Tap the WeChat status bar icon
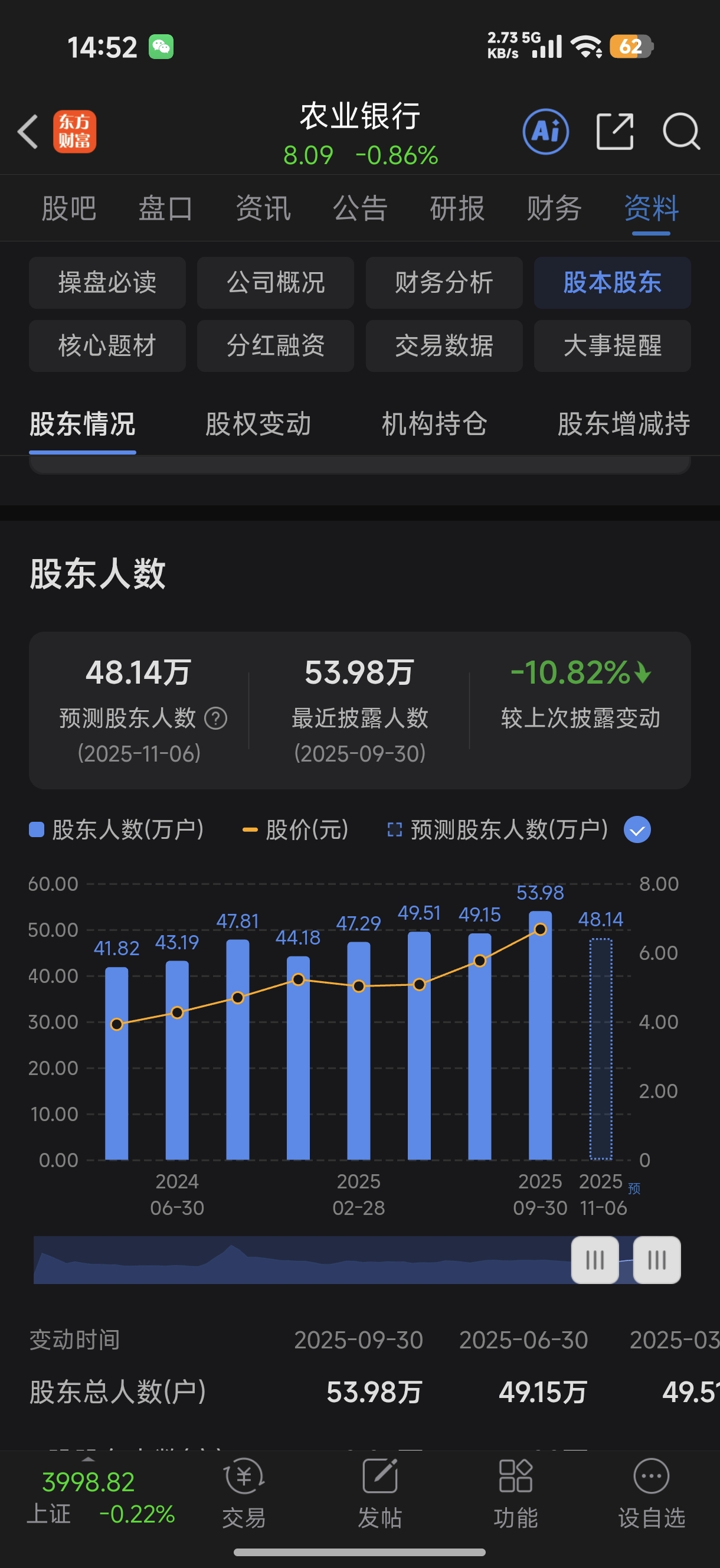The image size is (720, 1568). click(x=161, y=47)
